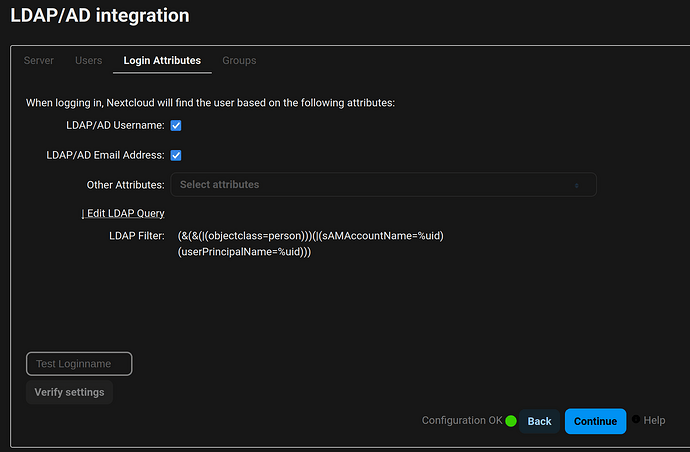Click the 'LDAP/AD Username:' label
The width and height of the screenshot is (690, 452).
tap(115, 125)
